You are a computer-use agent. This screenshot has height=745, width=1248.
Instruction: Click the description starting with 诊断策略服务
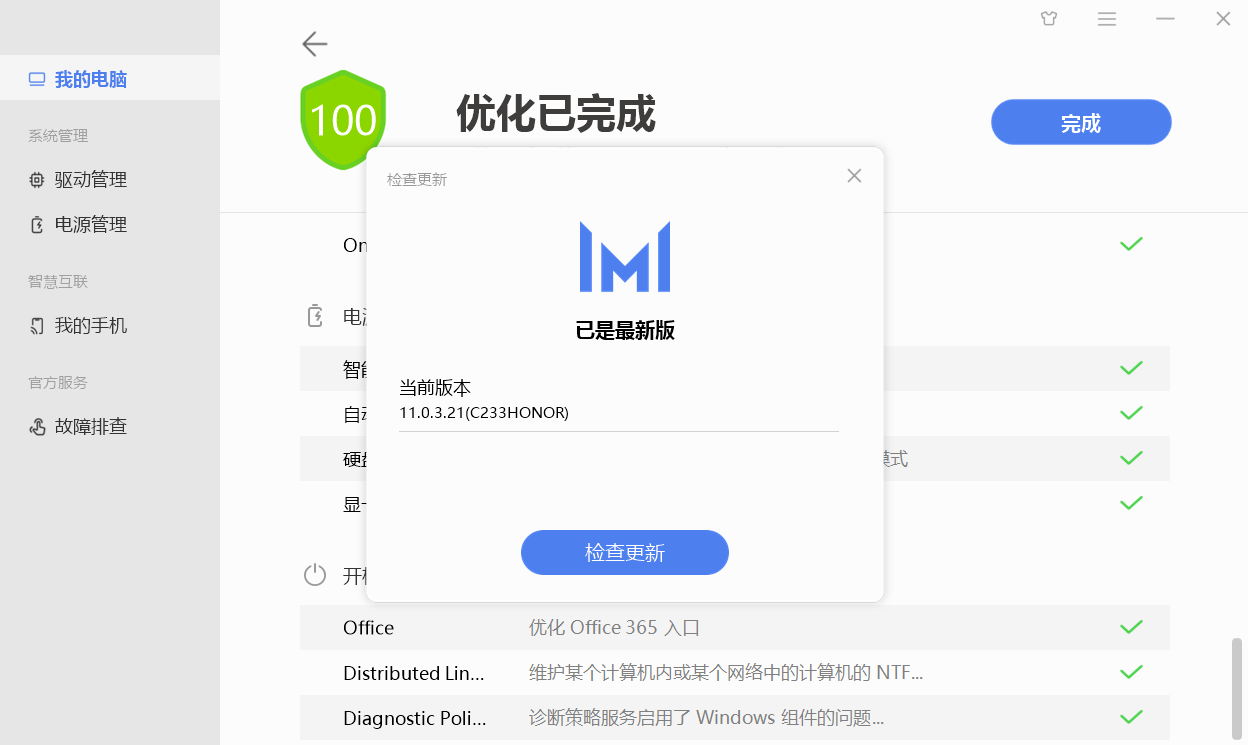point(707,718)
